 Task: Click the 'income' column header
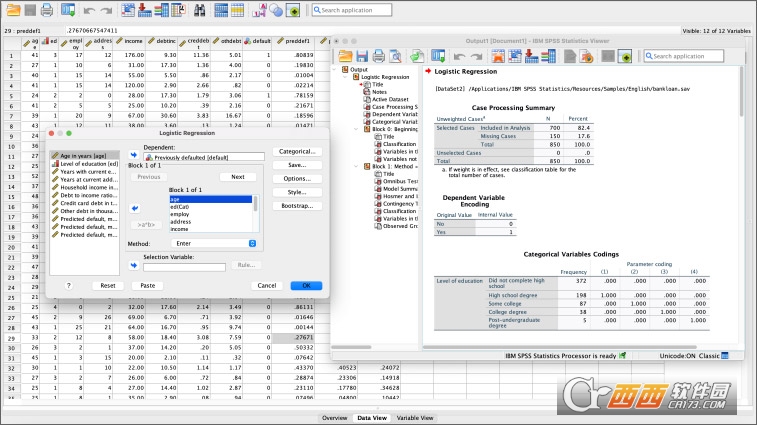[129, 43]
